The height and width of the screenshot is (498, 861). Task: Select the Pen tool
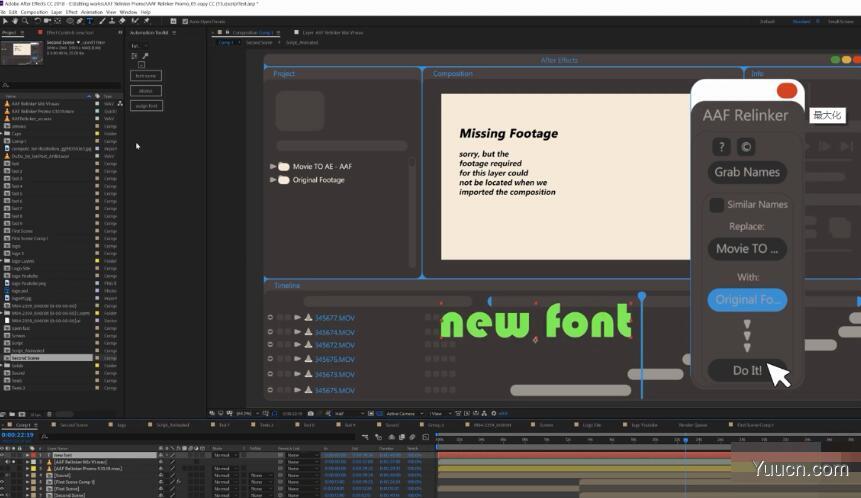click(80, 21)
